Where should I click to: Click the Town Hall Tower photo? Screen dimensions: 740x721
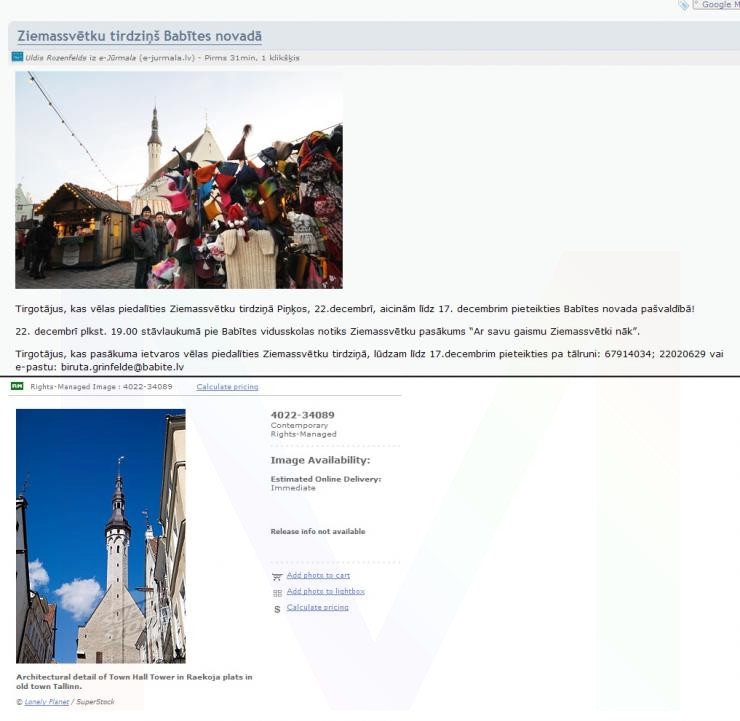100,535
